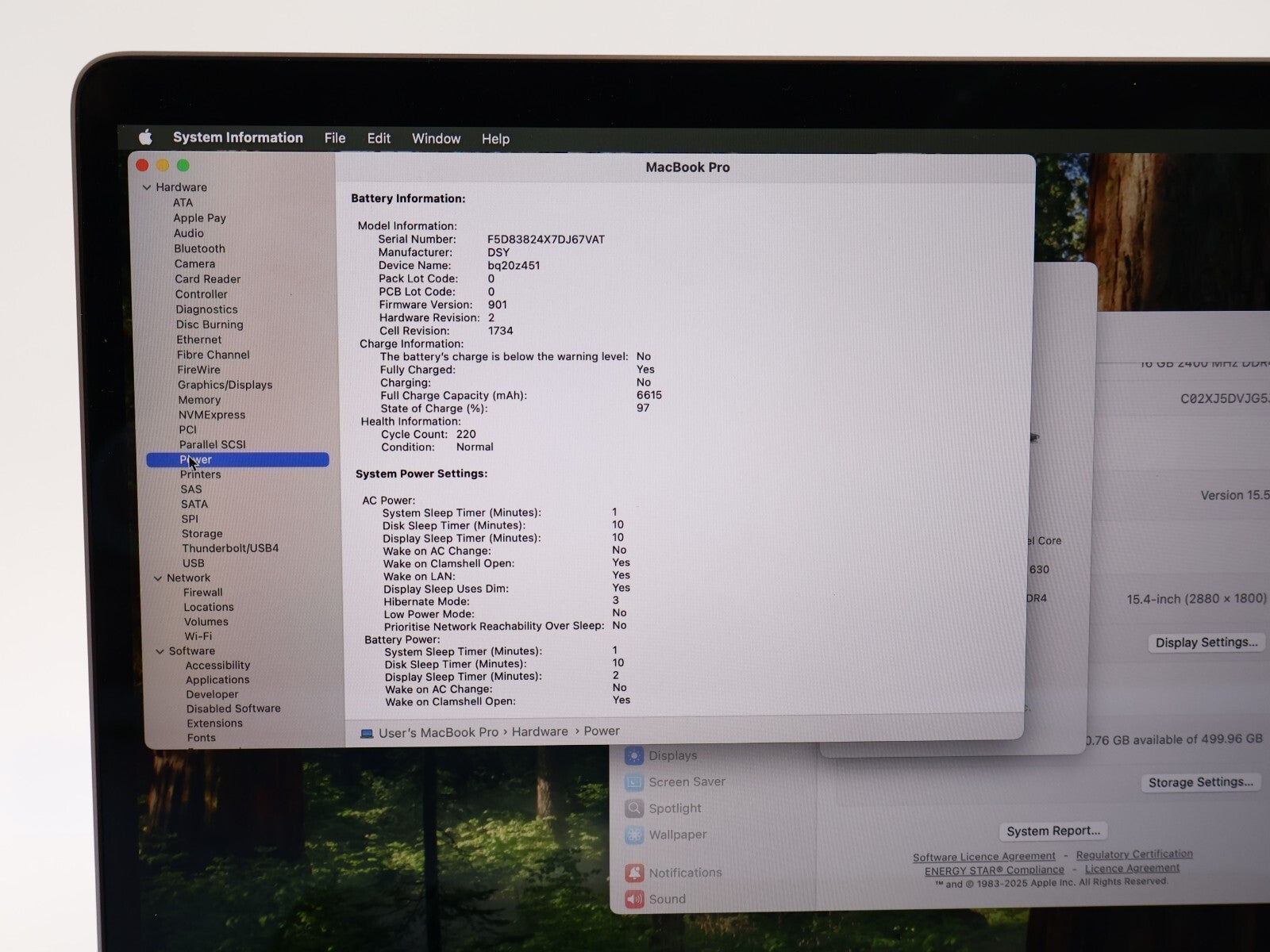Collapse the Software section in sidebar
Screen dimensions: 1270x952
point(160,651)
